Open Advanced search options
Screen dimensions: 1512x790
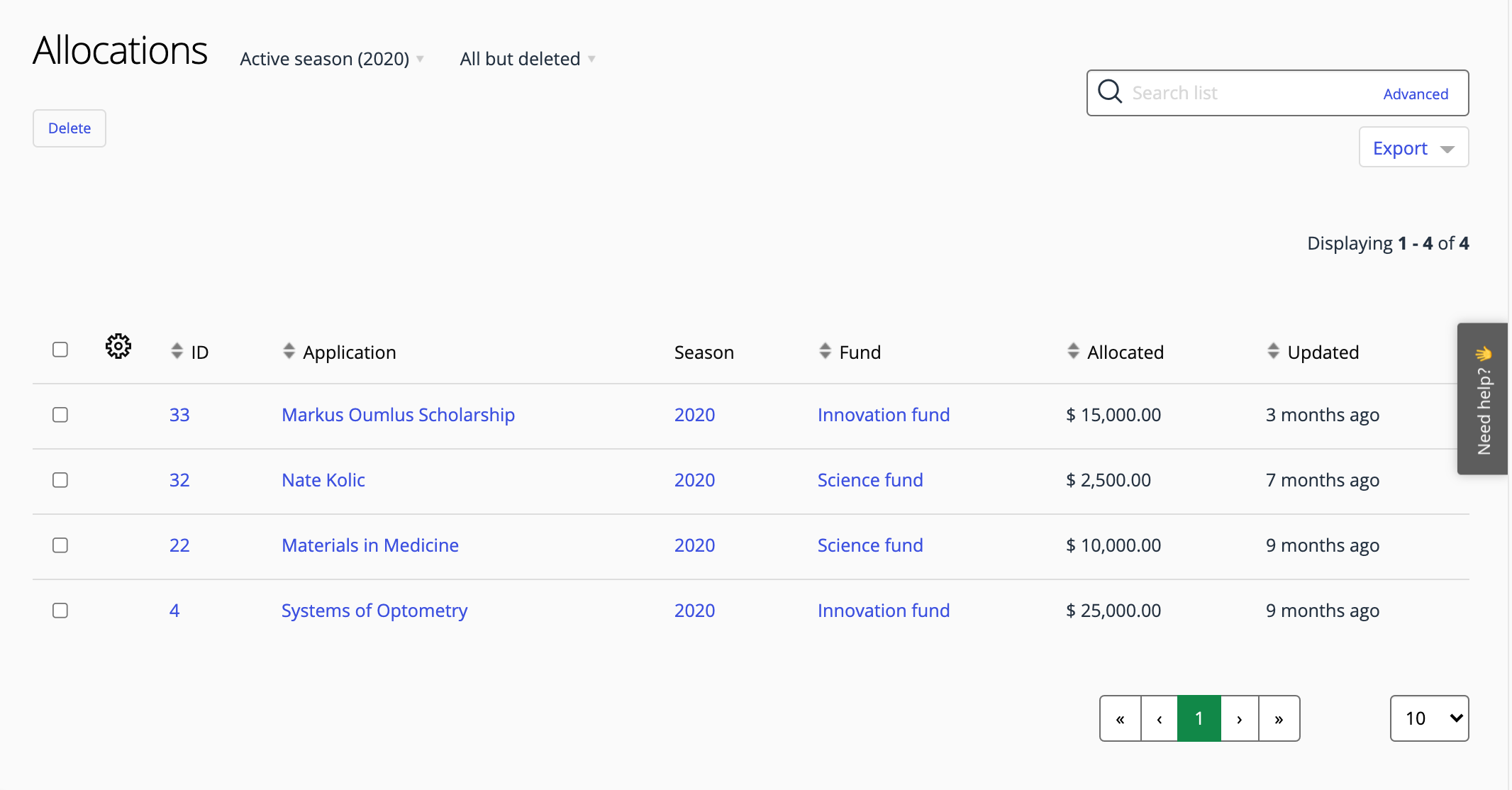[1415, 93]
